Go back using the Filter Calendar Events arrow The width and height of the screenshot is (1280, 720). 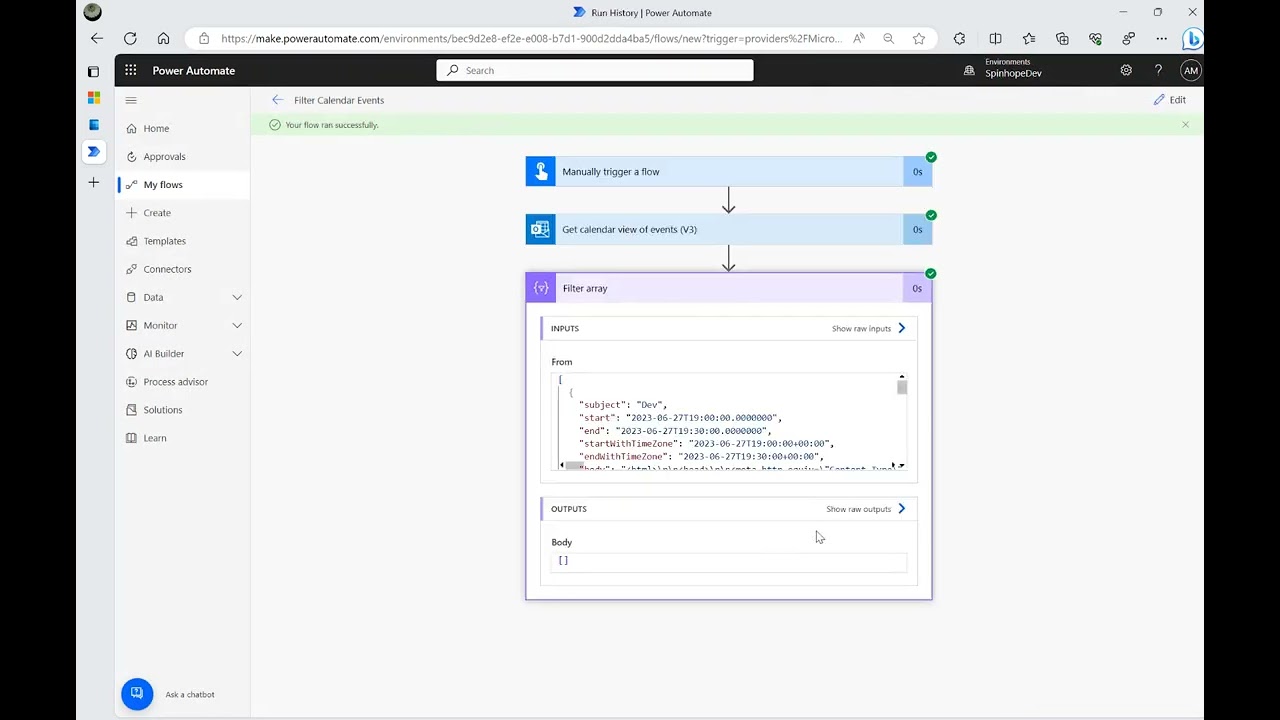pos(277,100)
